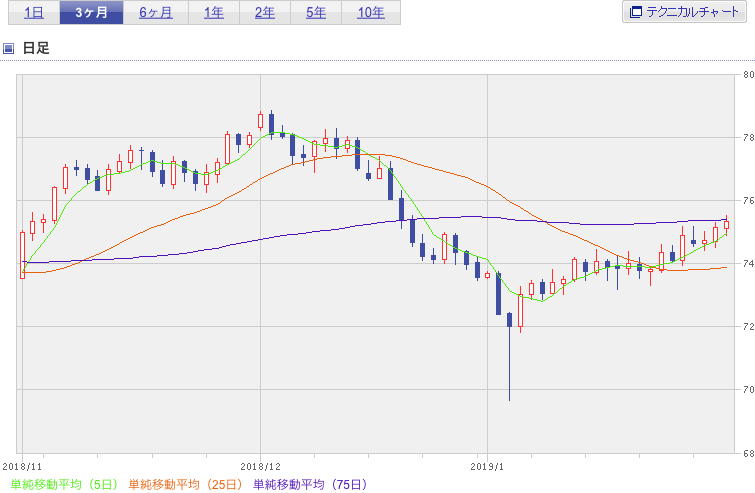The width and height of the screenshot is (755, 493).
Task: Select the 3ヶ月 period tab
Action: (x=91, y=12)
